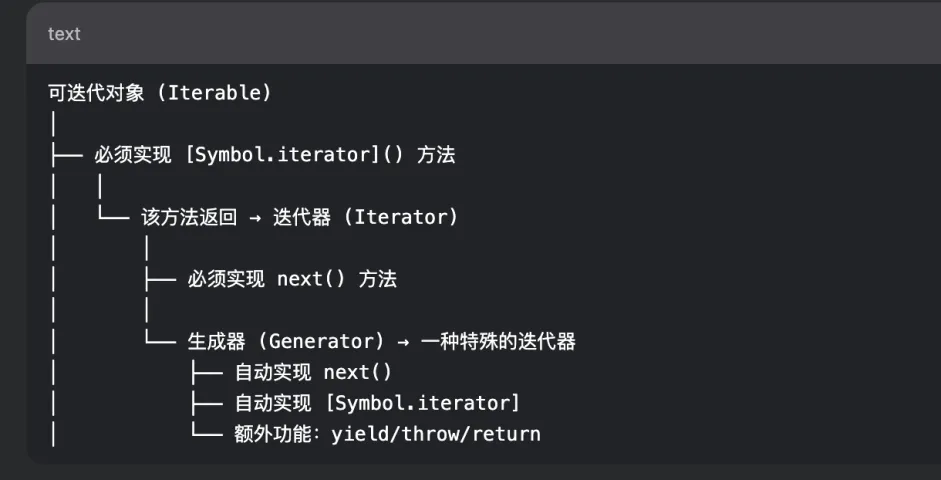Select the 自动实现 next() line
This screenshot has height=480, width=941.
[313, 372]
